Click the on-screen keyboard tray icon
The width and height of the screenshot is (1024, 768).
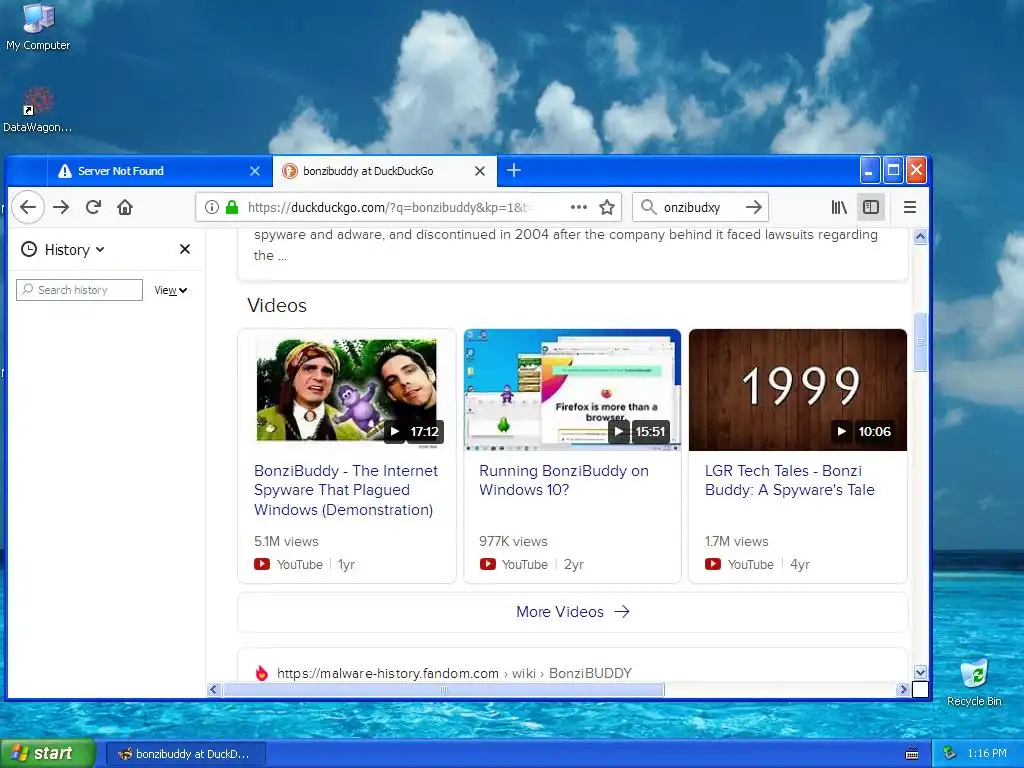[912, 754]
